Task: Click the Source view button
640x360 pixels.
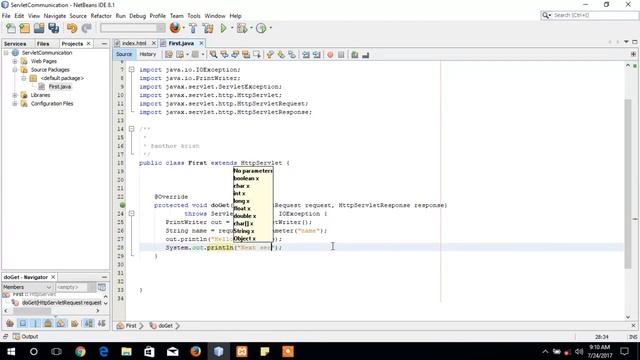Action: 124,54
